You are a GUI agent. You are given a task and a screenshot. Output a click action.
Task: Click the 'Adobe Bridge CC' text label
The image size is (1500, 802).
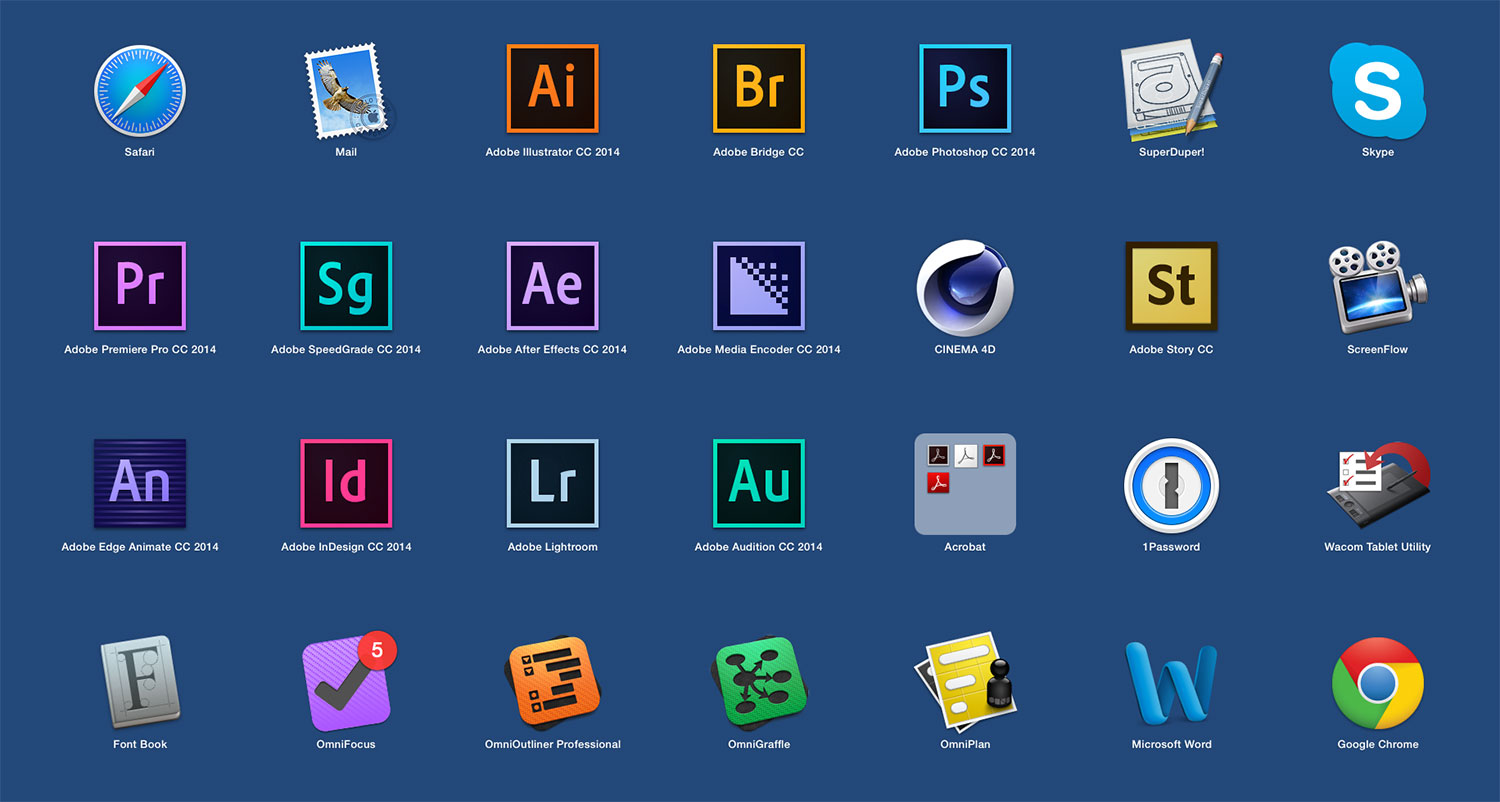point(758,152)
